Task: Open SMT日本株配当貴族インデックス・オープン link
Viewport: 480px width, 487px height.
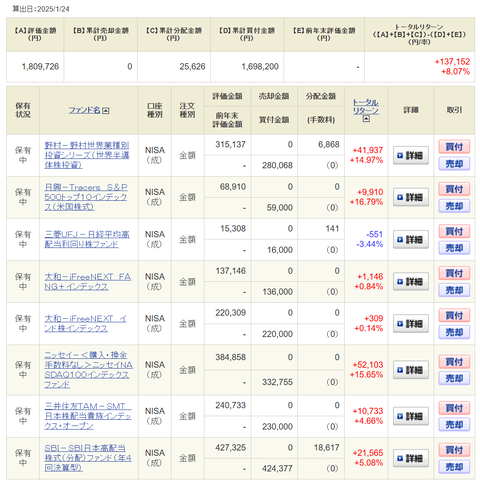Action: click(x=88, y=416)
